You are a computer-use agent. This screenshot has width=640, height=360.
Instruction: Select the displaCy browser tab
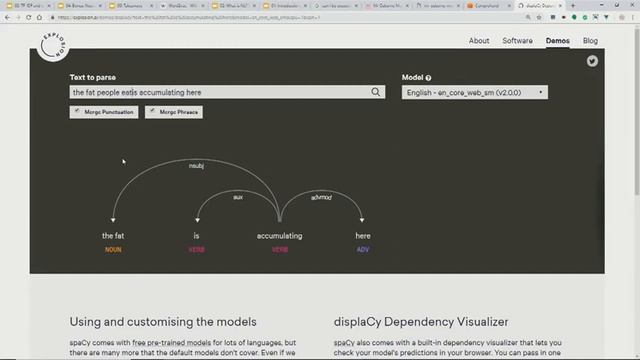(539, 6)
